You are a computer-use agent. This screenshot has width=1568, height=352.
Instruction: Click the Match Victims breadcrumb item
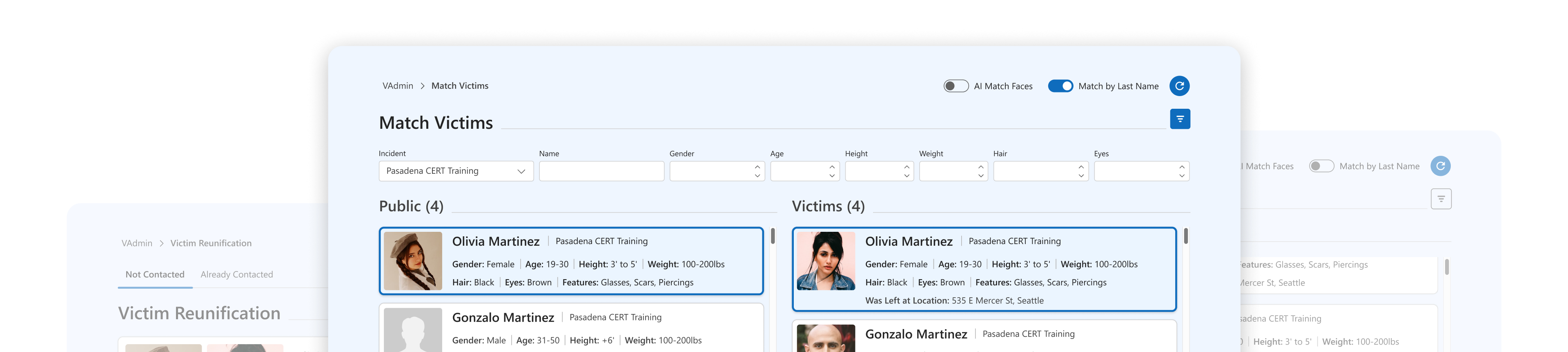tap(459, 86)
